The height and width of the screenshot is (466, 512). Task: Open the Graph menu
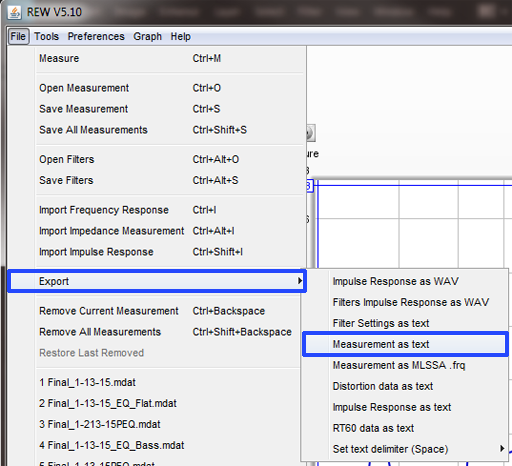click(x=148, y=36)
